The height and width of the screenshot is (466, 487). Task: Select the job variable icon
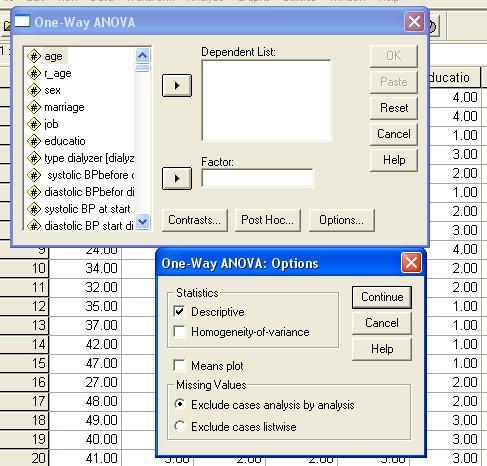[34, 124]
